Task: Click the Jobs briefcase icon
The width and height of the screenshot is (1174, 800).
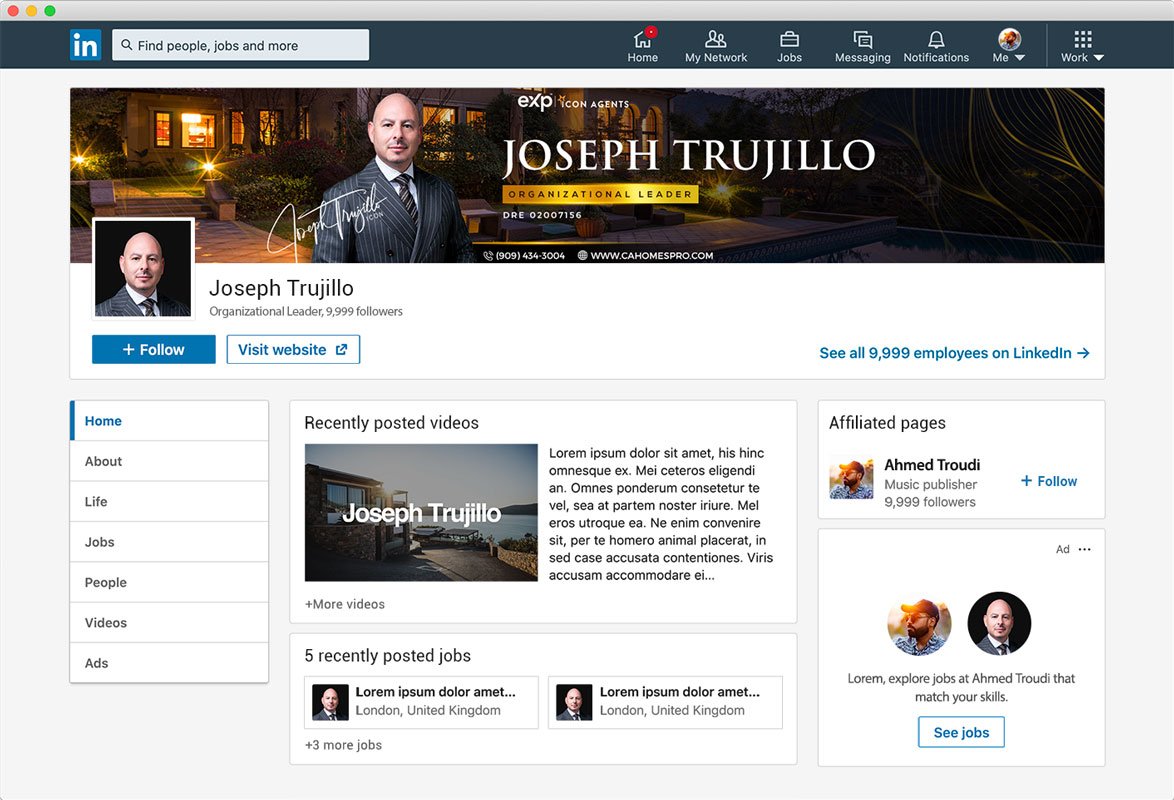Action: (789, 40)
